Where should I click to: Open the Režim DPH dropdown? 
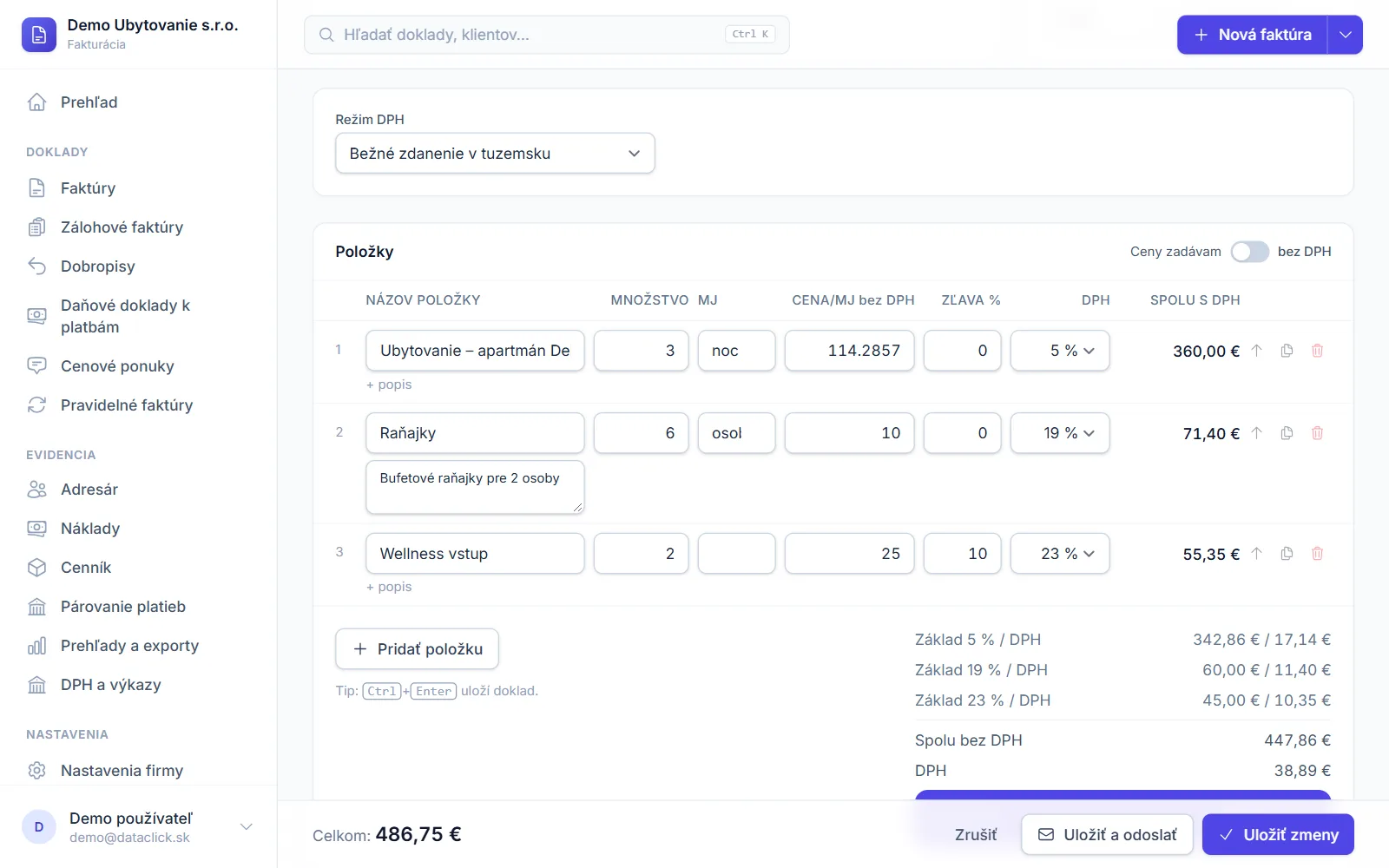click(x=495, y=154)
